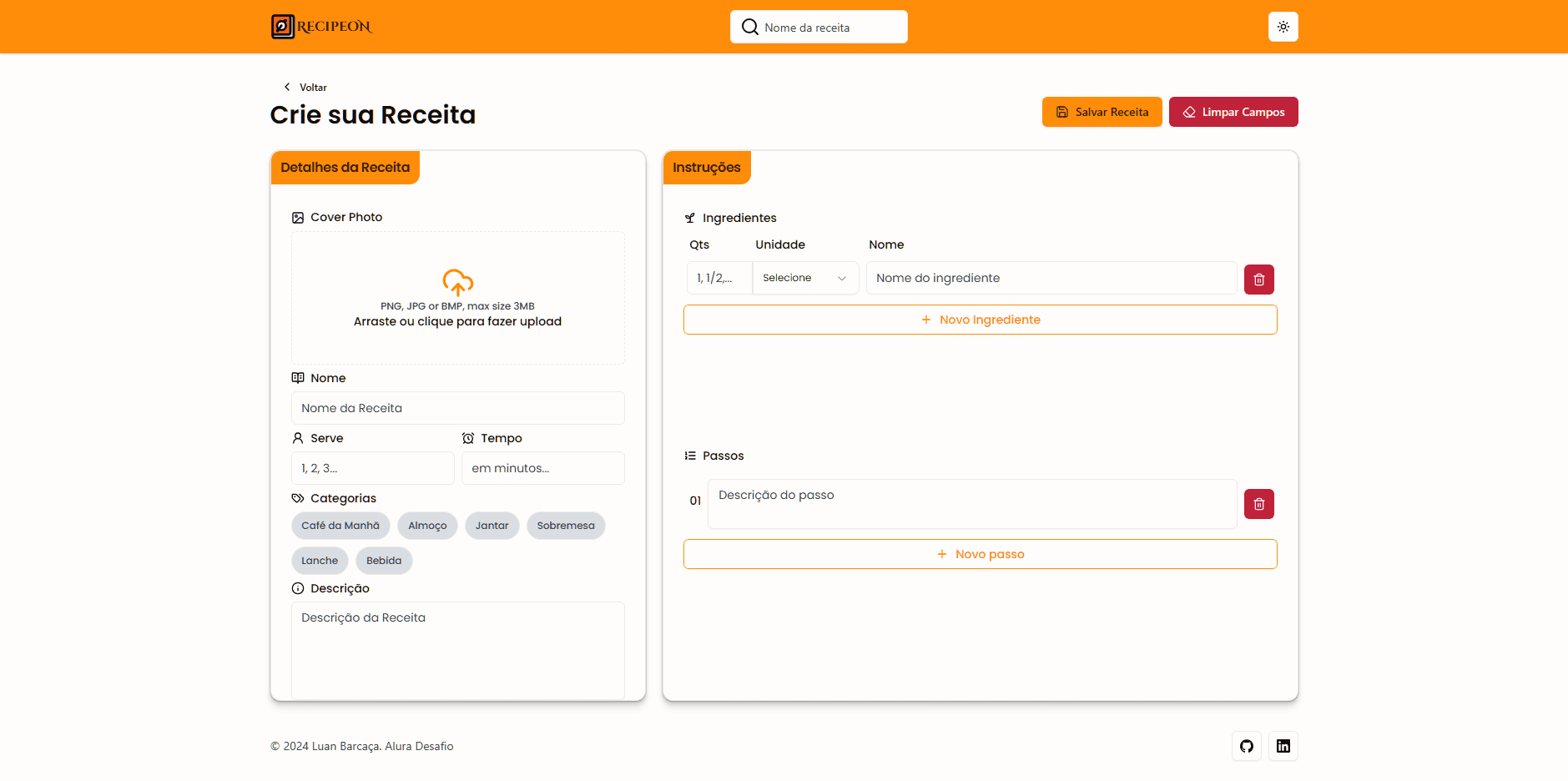Click the Detalhes da Receita tab header
The image size is (1568, 781).
pyautogui.click(x=345, y=168)
